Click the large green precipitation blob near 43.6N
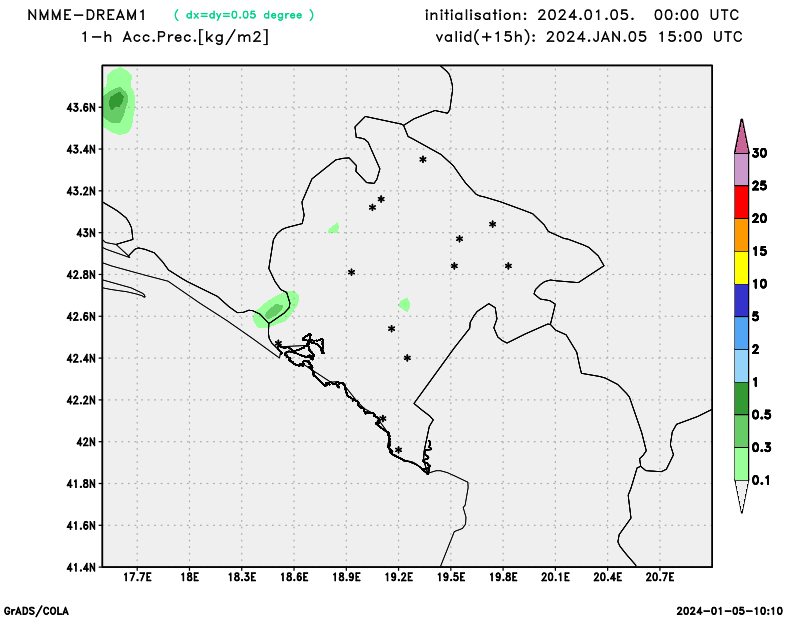This screenshot has height=618, width=800. tap(118, 101)
